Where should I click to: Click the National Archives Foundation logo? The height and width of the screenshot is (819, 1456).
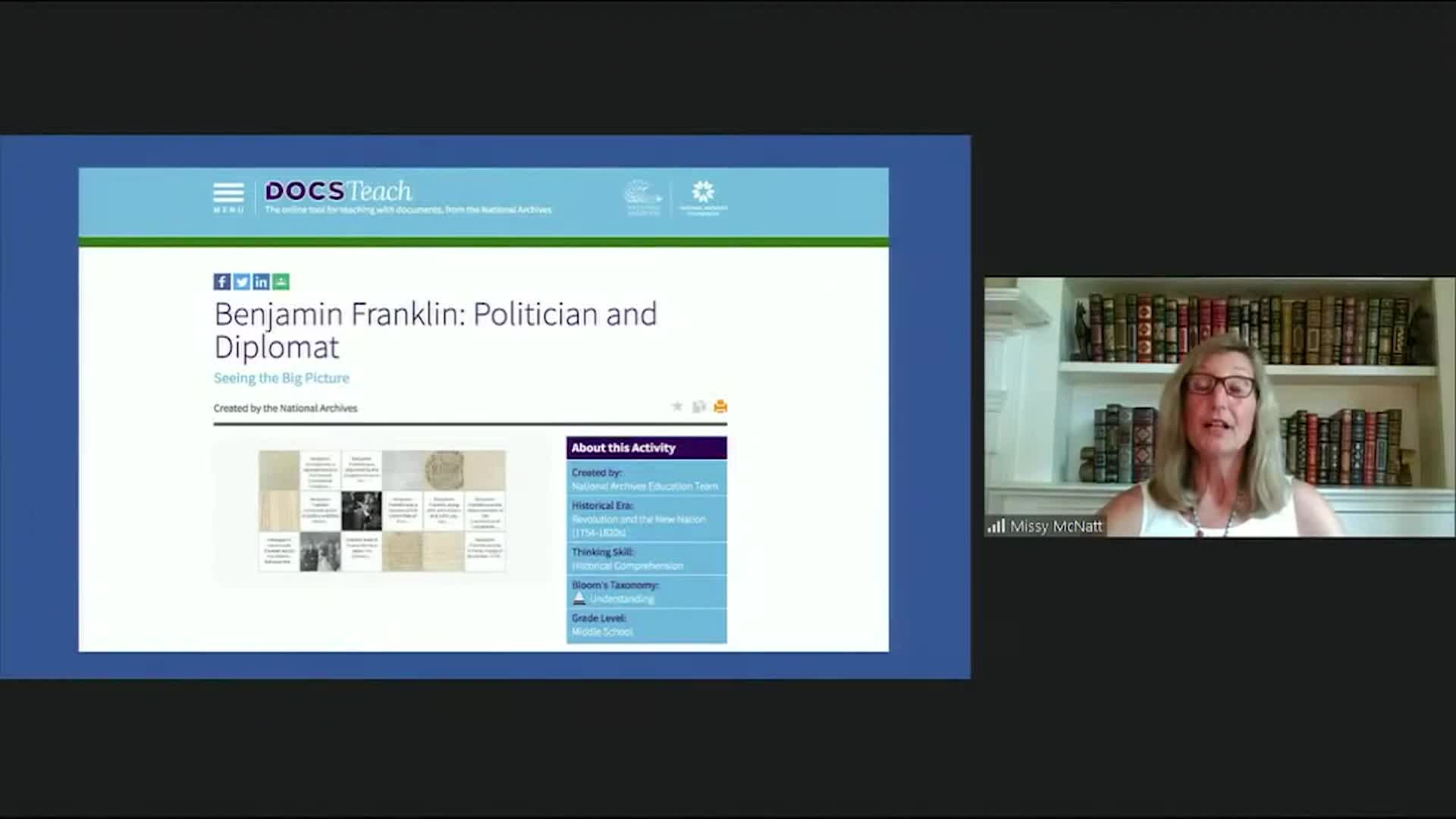click(x=703, y=198)
